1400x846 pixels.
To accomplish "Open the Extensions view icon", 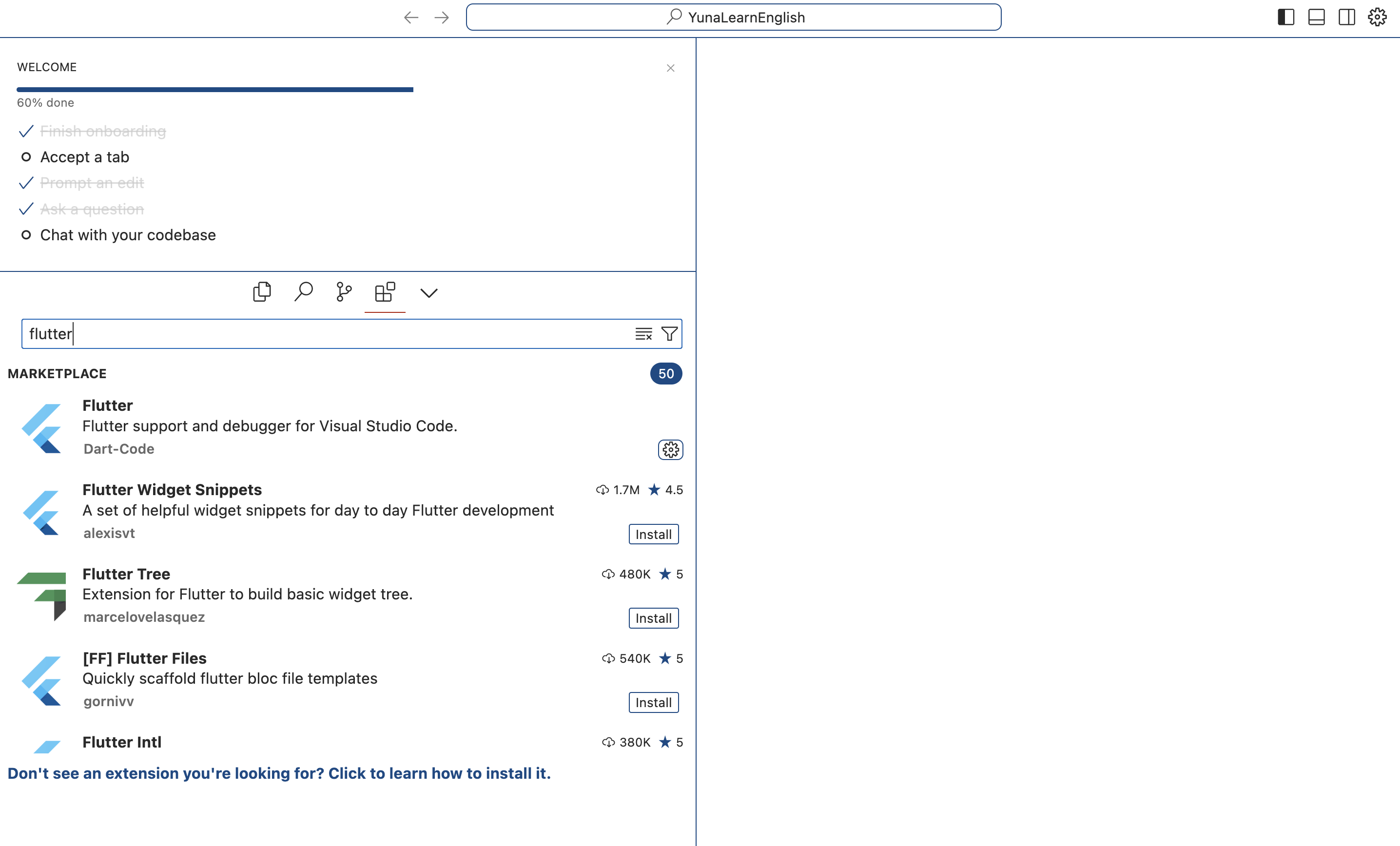I will pos(385,292).
